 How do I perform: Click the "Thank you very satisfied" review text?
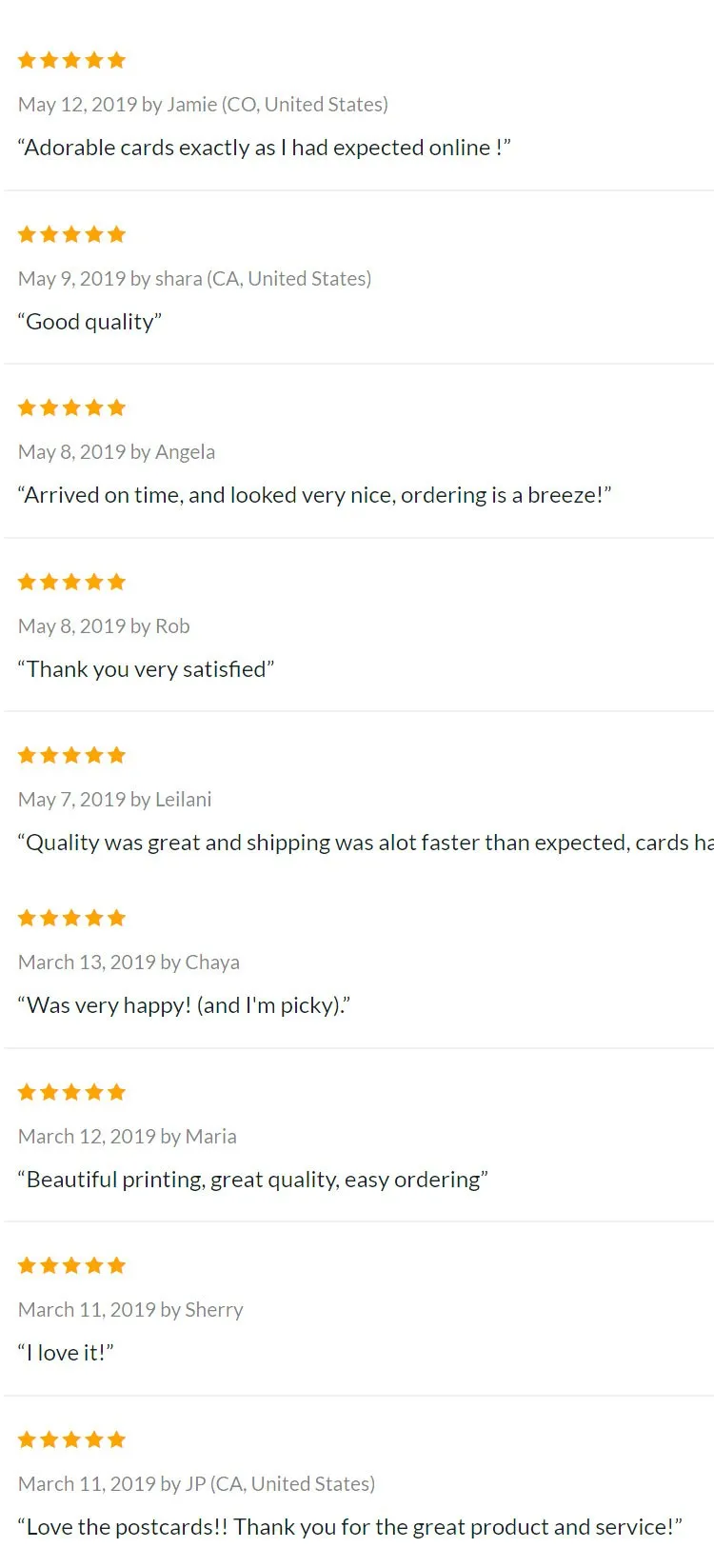point(147,669)
